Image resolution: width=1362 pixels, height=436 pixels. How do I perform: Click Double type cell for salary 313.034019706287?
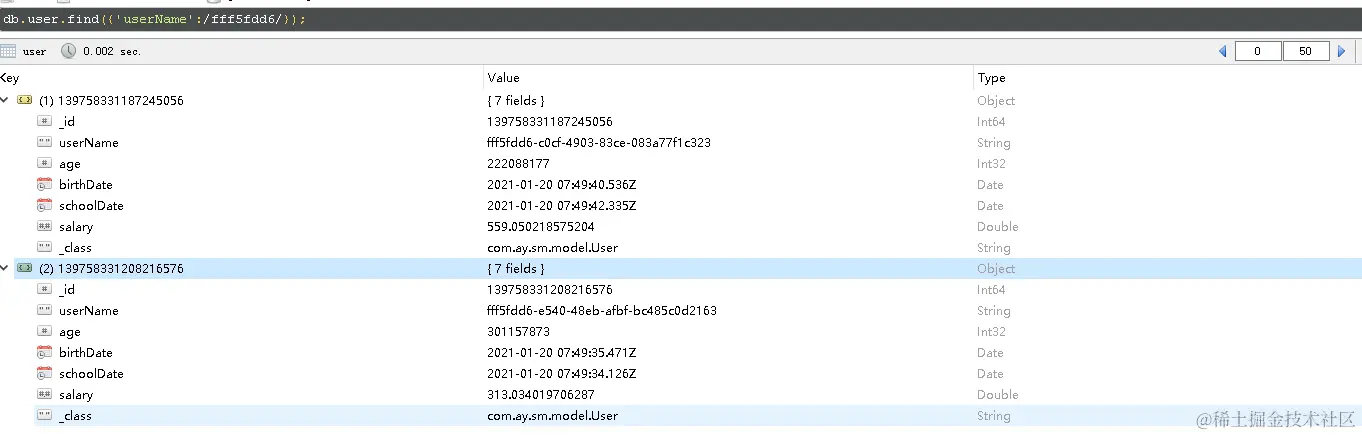pos(998,394)
